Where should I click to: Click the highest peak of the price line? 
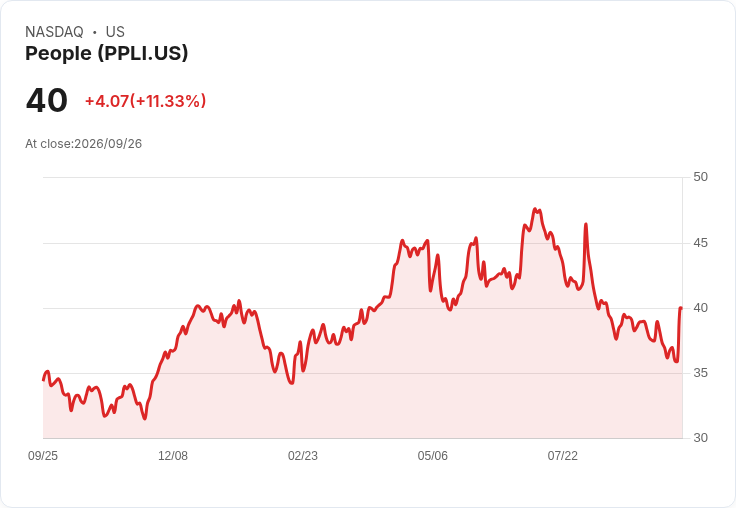pyautogui.click(x=535, y=209)
